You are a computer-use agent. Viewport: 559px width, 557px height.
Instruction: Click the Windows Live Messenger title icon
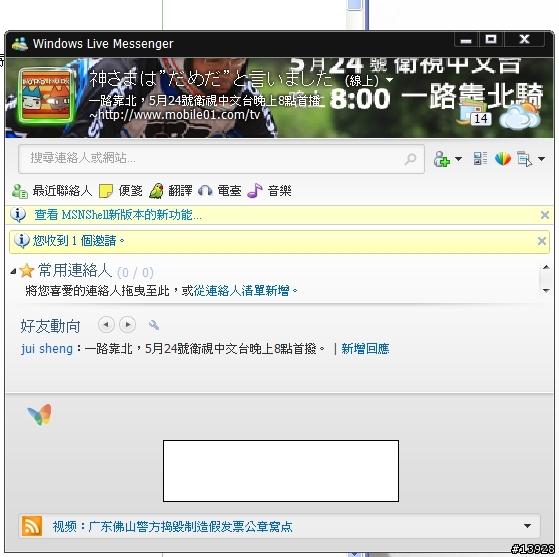pos(20,44)
